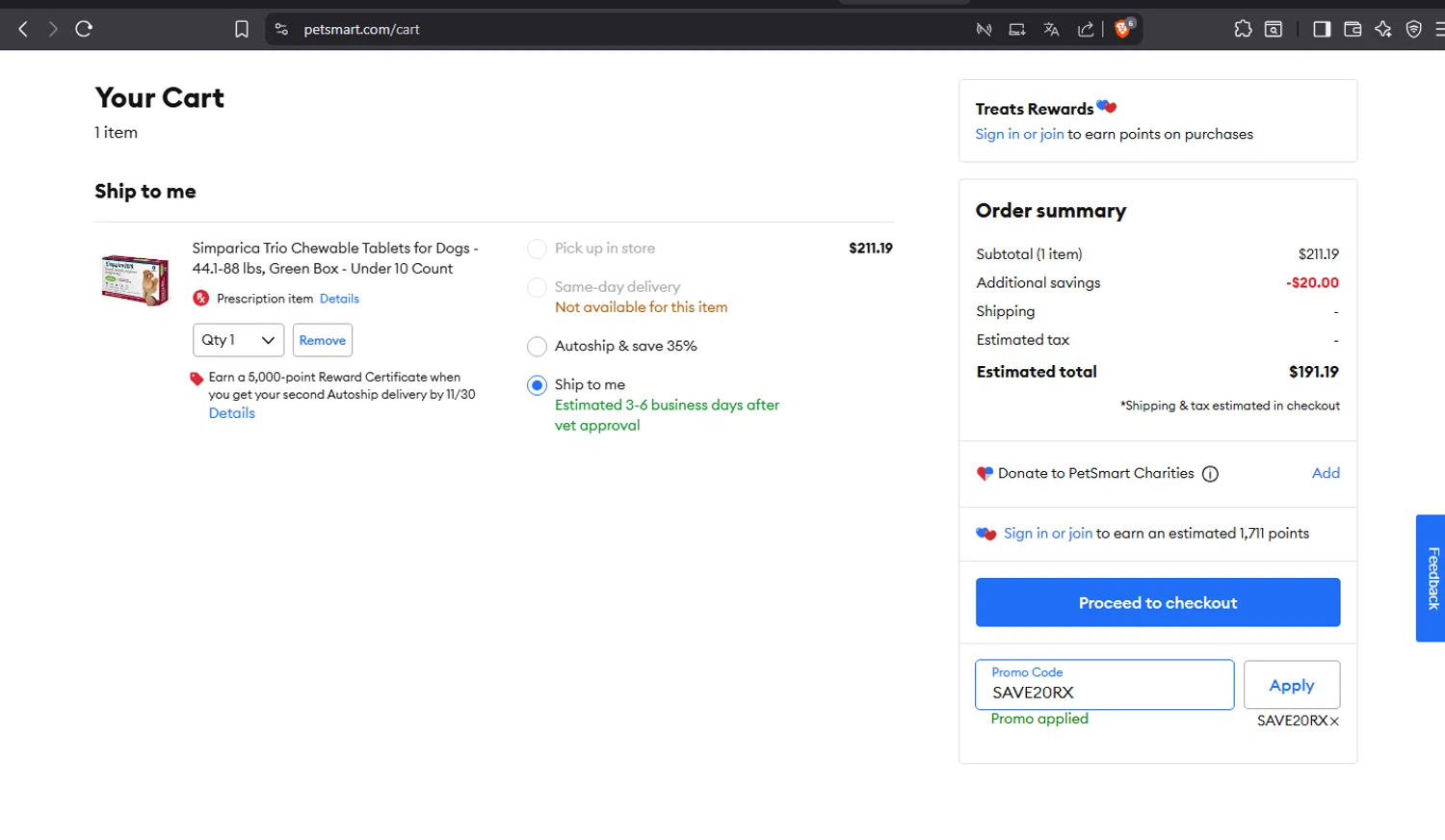Open the Leo AI sparkle icon
The image size is (1445, 840).
1383,29
